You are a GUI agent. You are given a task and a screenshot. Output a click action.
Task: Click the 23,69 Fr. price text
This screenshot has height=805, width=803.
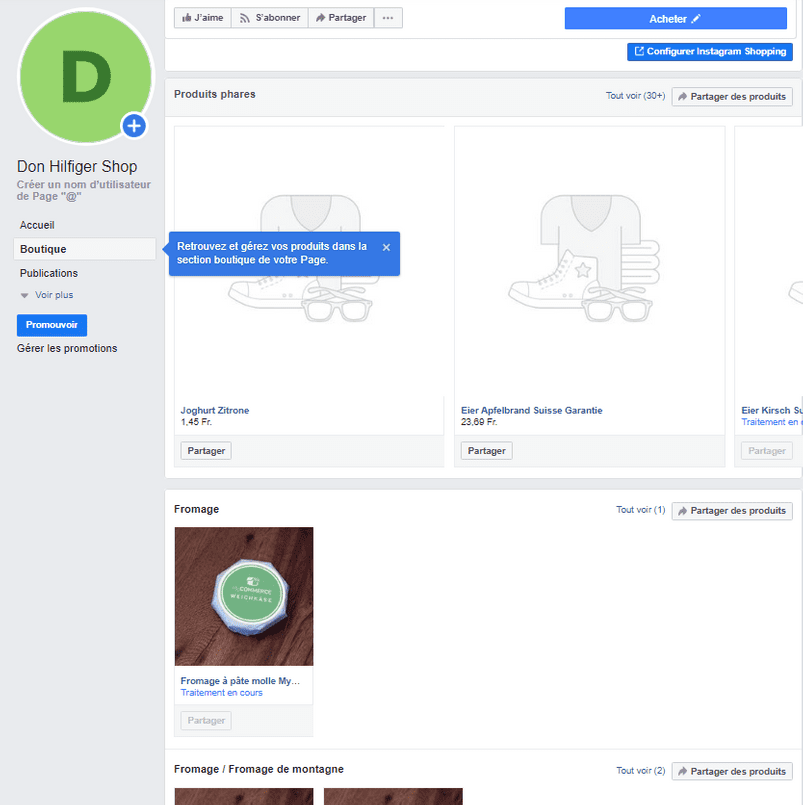point(479,422)
